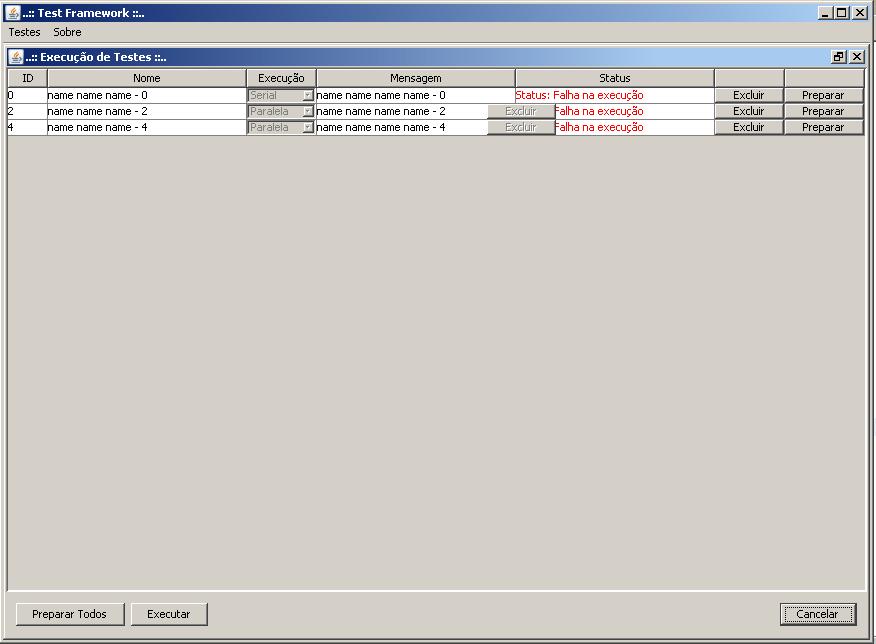Click Excluir button for row 0
The image size is (876, 644).
click(x=749, y=96)
